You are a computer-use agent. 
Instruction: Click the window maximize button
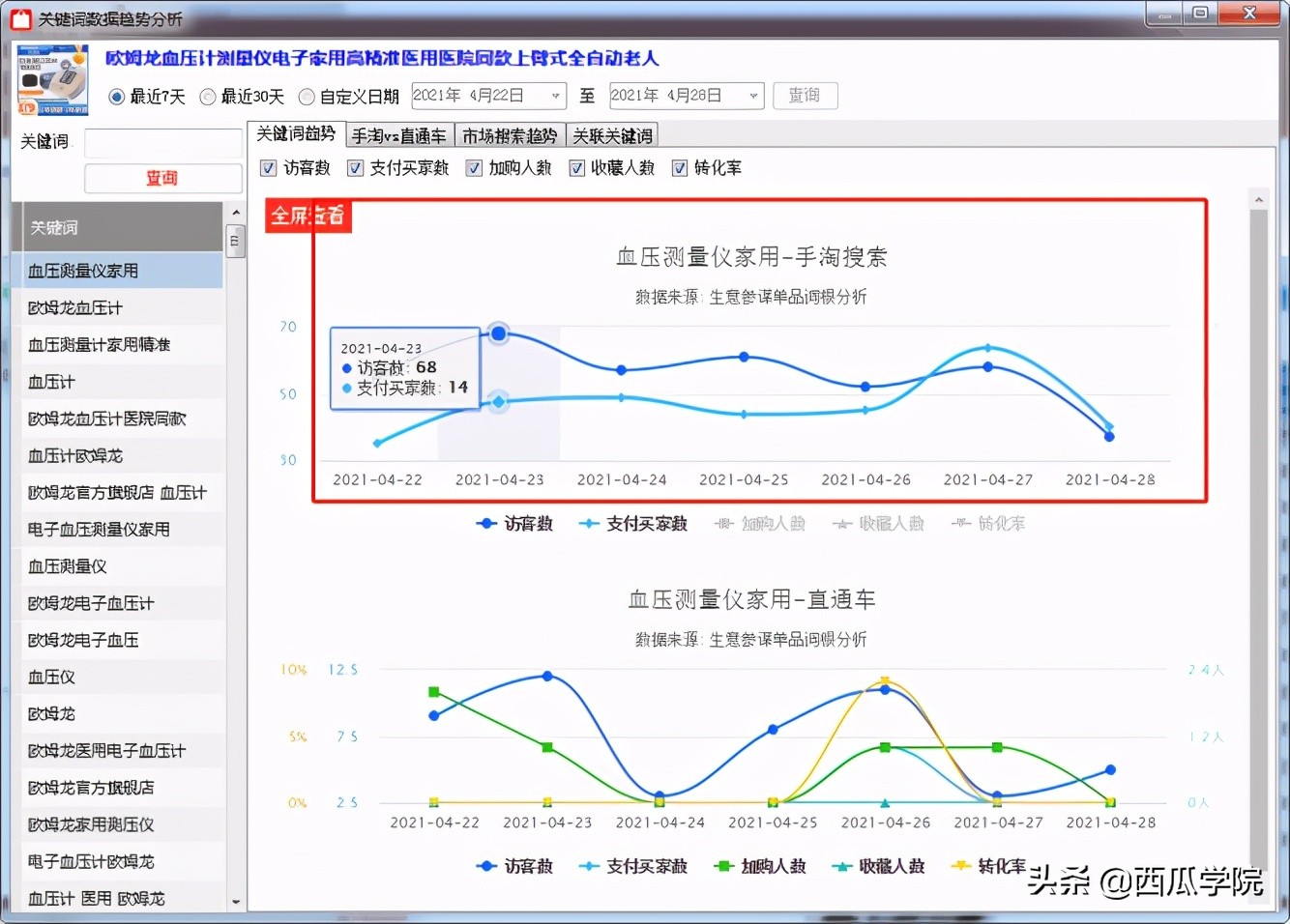[1199, 13]
